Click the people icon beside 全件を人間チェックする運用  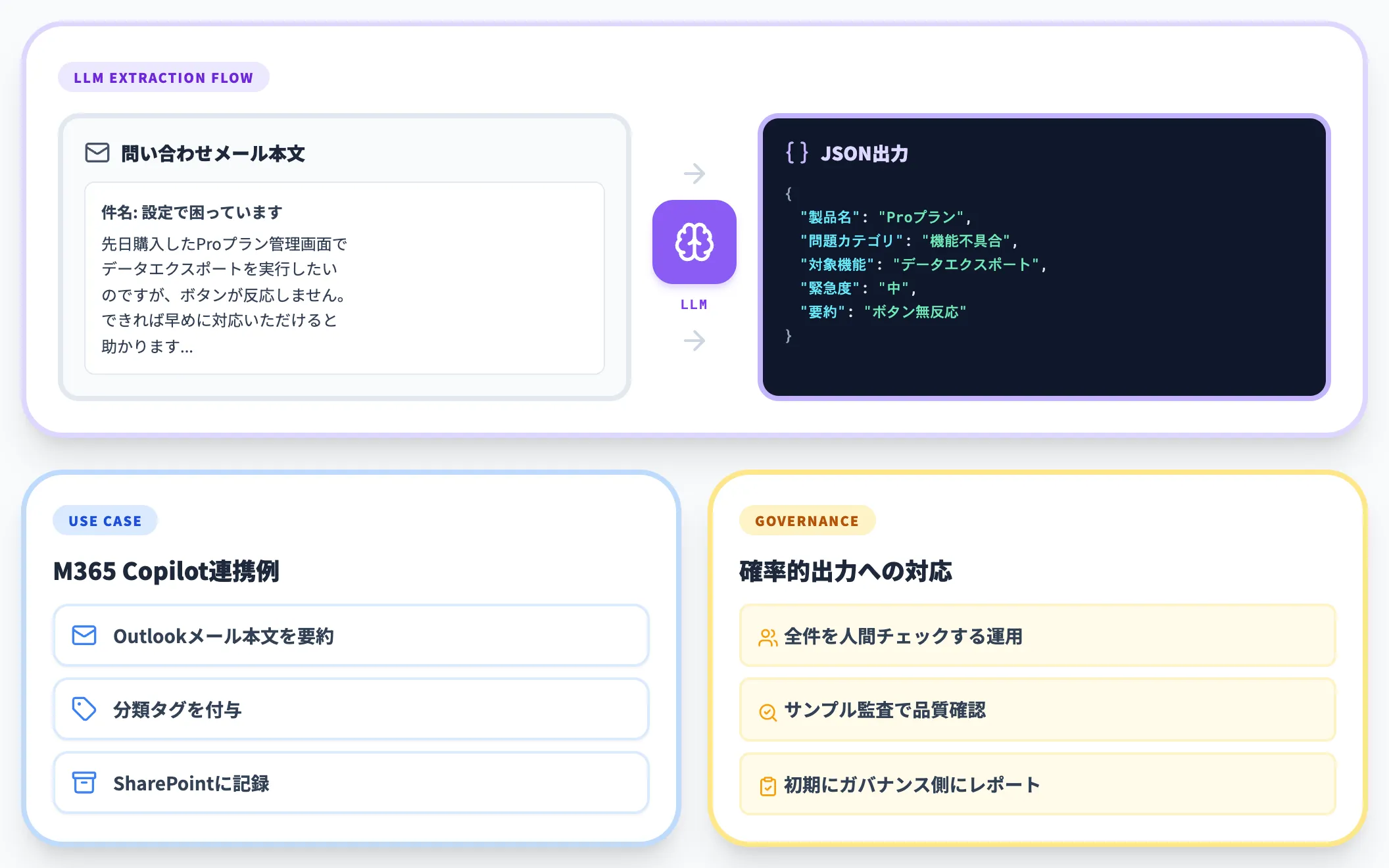768,637
